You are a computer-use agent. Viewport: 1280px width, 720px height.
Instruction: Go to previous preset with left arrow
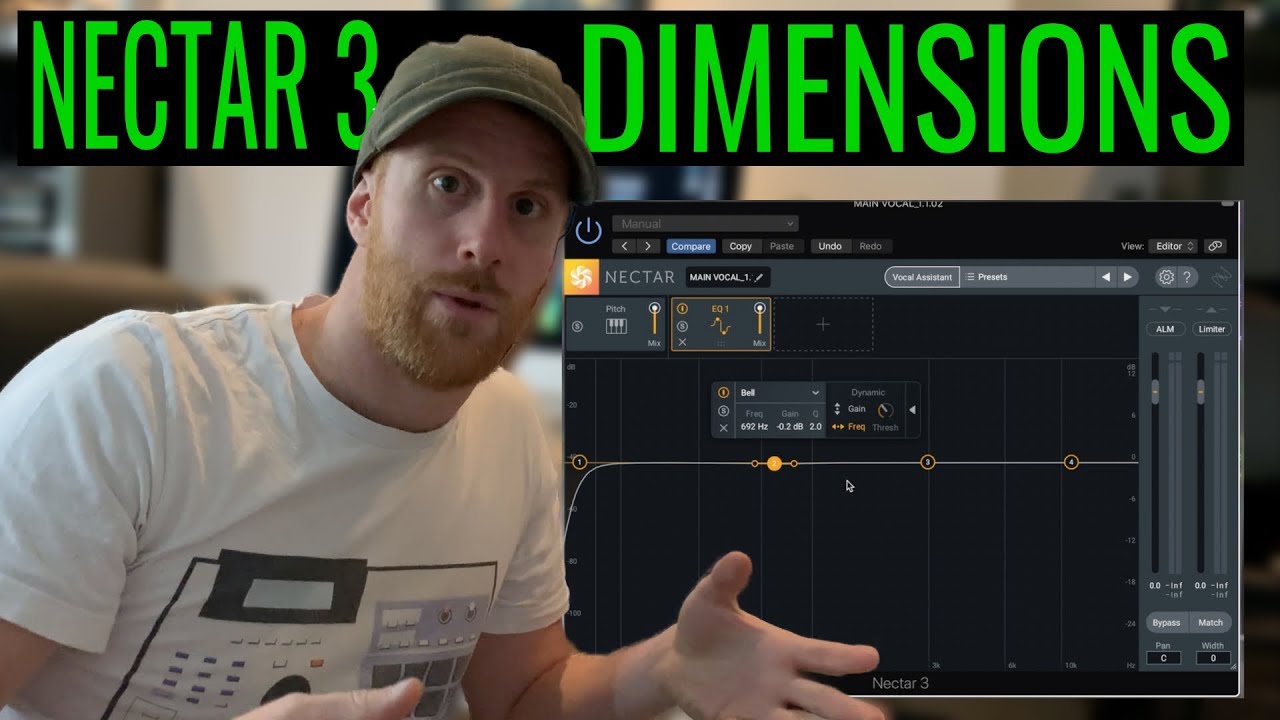tap(625, 246)
